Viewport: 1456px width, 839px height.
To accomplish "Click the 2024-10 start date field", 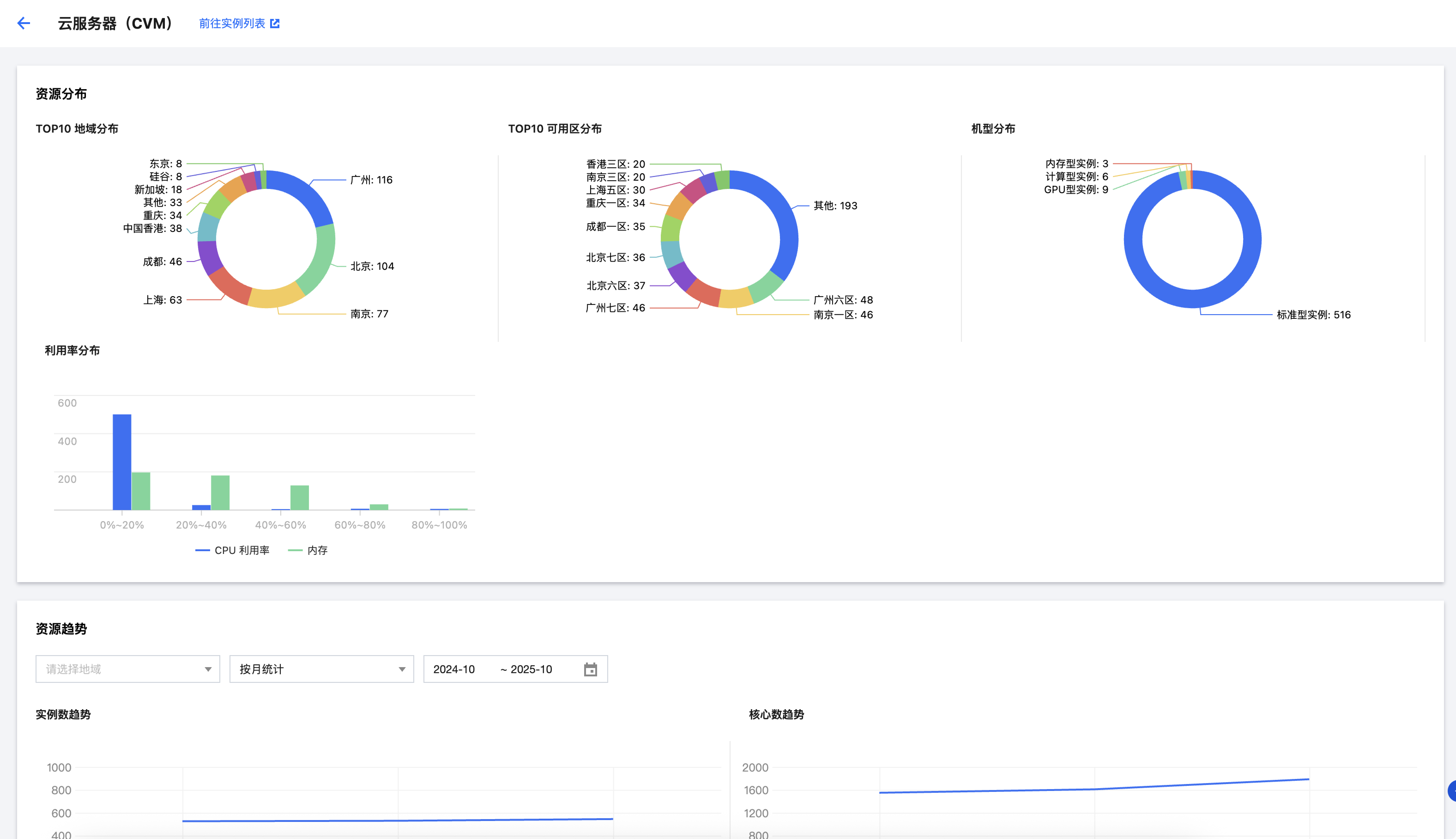I will pos(454,669).
